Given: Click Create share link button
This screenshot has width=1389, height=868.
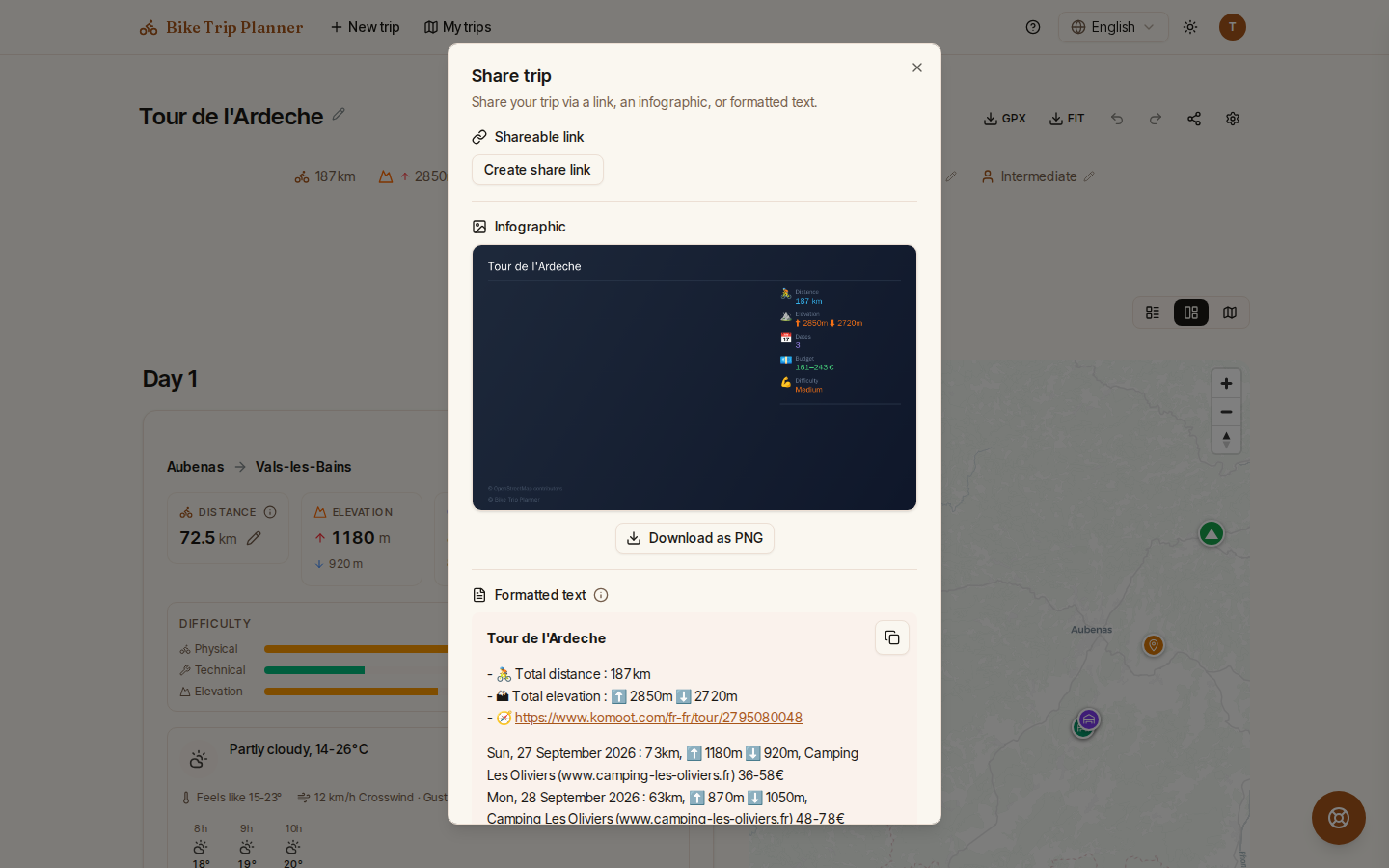Looking at the screenshot, I should [x=537, y=170].
